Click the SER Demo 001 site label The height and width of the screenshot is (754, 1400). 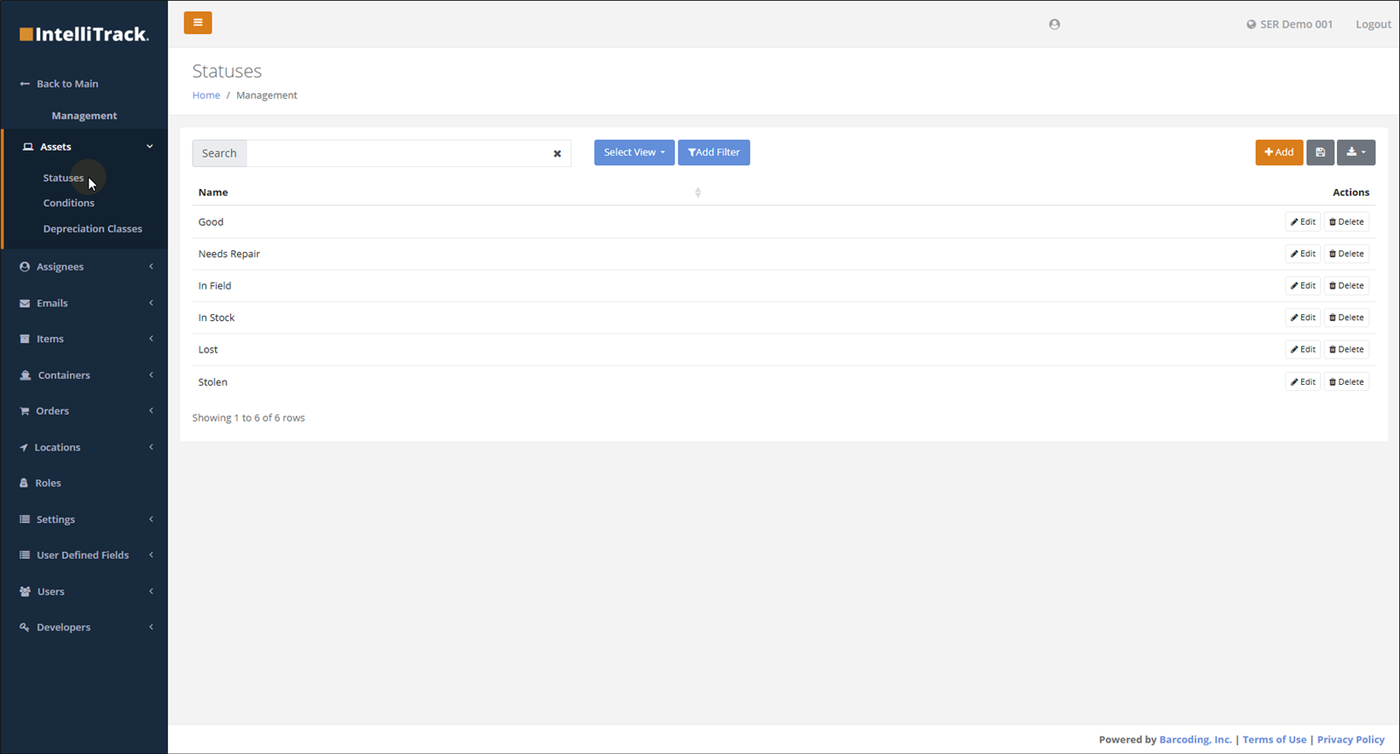pos(1296,24)
